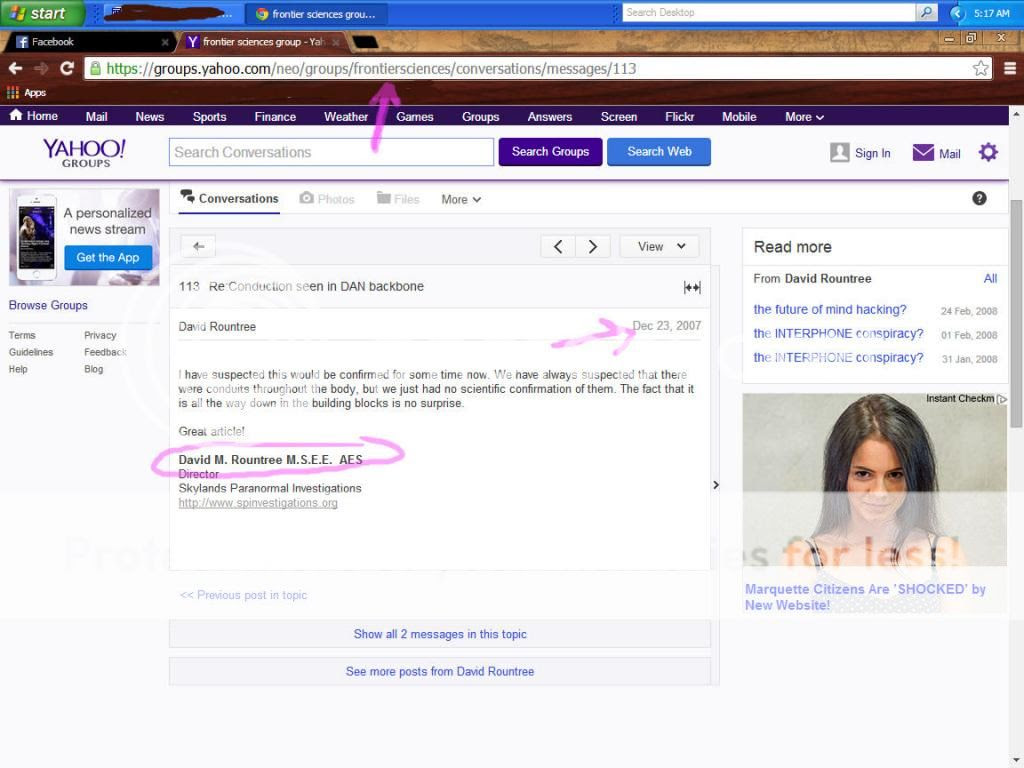The height and width of the screenshot is (768, 1024).
Task: Click the Search Conversations field
Action: (331, 152)
